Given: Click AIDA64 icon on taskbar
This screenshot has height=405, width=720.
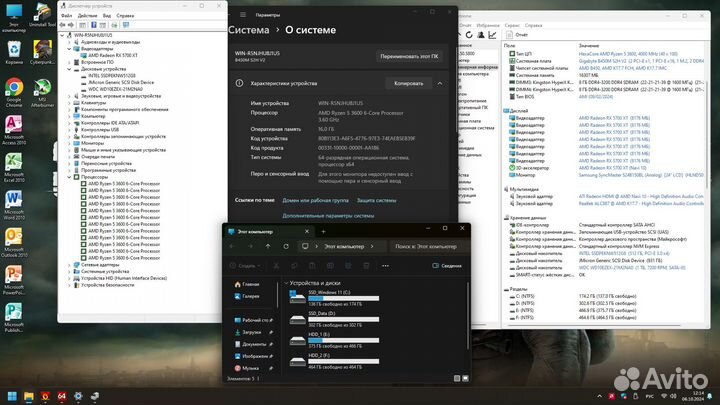Looking at the screenshot, I should pos(62,396).
